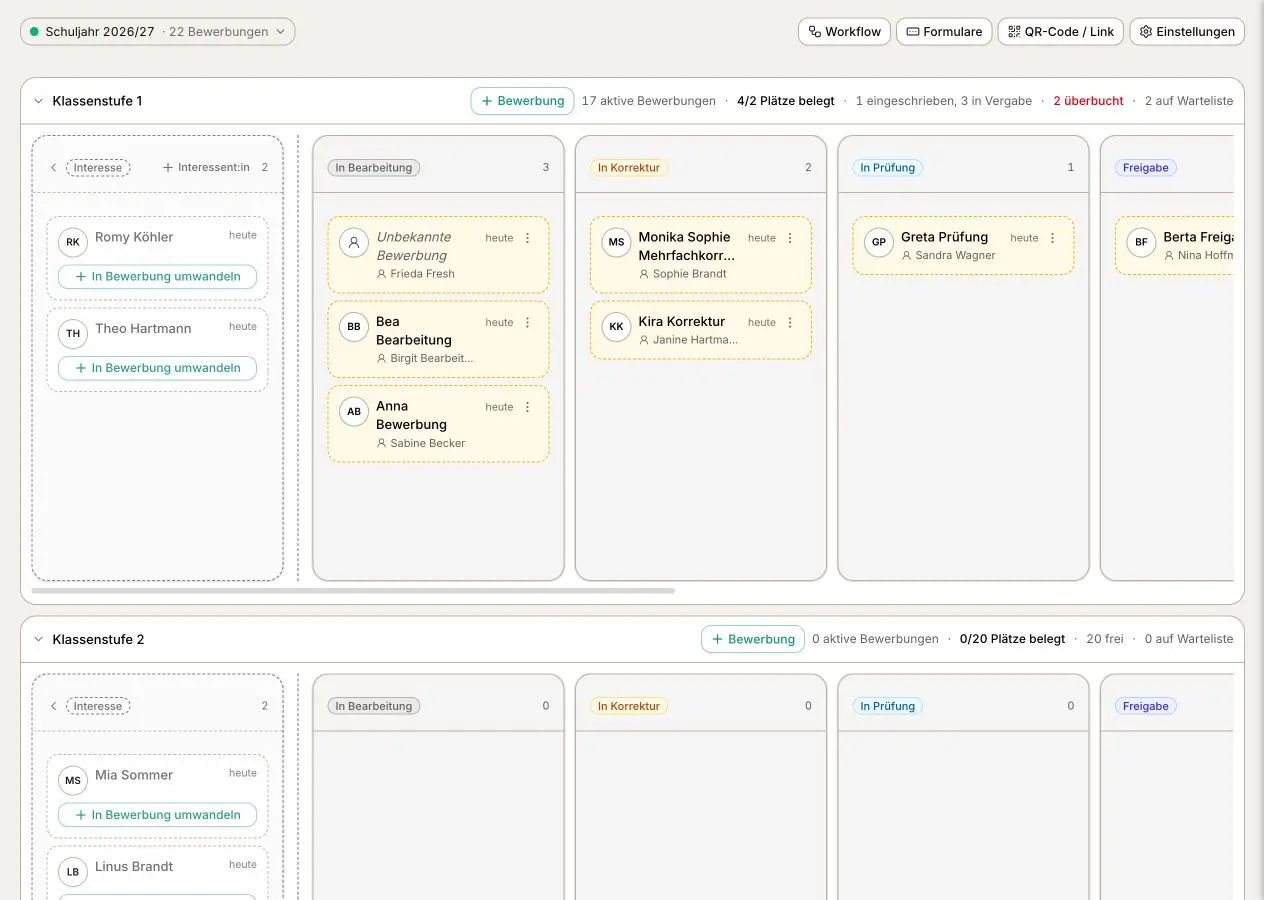Open kebab menu on Unbekannte Bewerbung card
Image resolution: width=1264 pixels, height=900 pixels.
(x=528, y=238)
